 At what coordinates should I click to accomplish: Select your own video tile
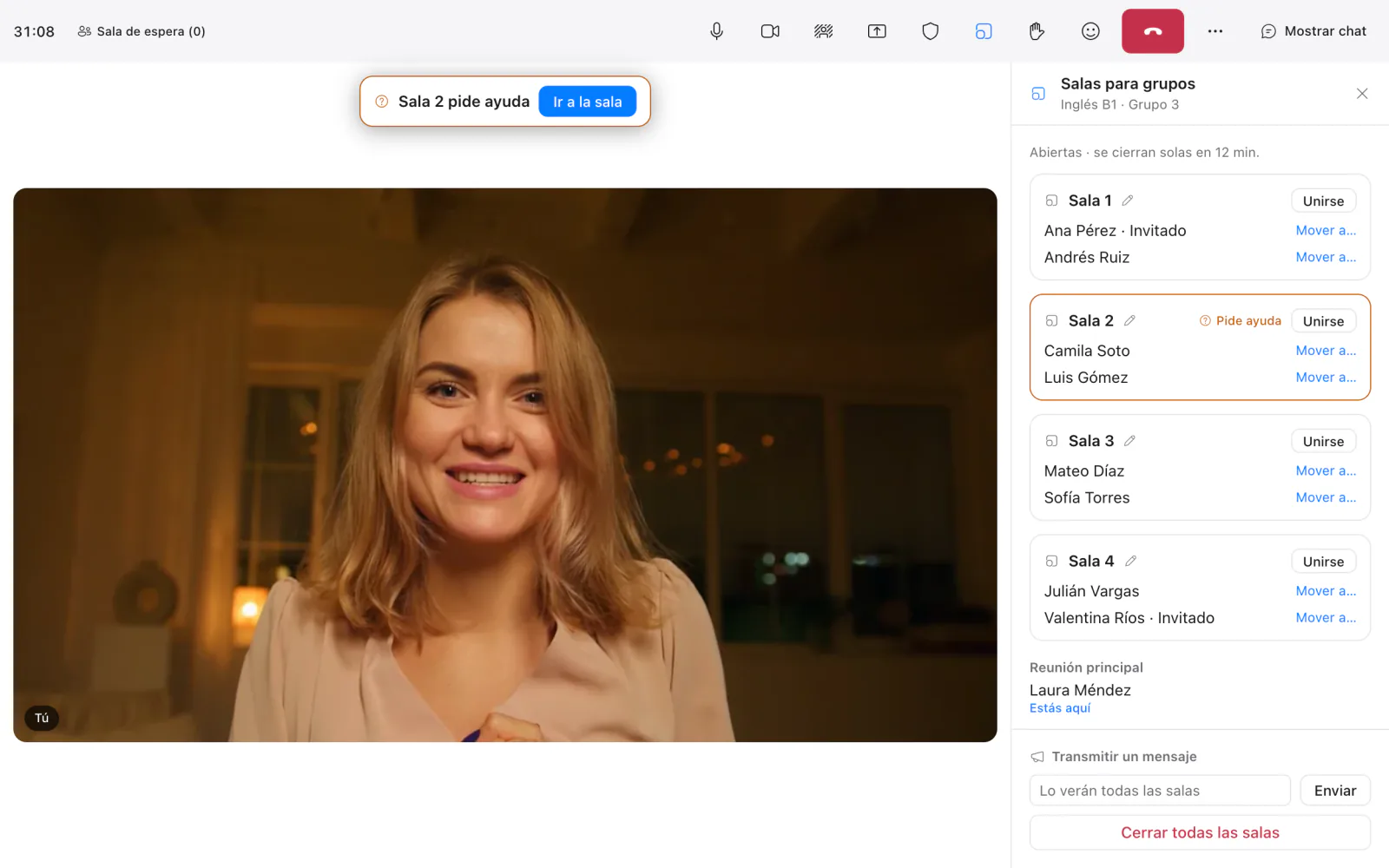coord(505,465)
